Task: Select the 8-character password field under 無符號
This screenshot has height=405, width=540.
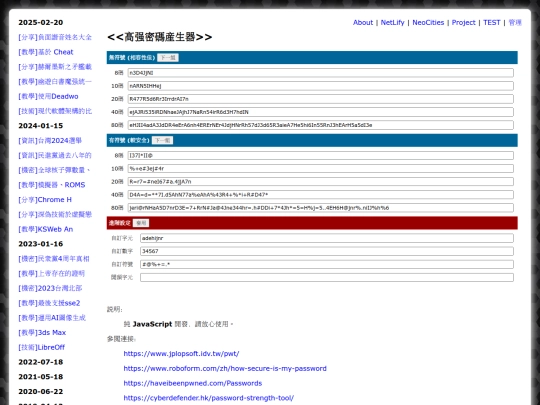Action: 321,73
